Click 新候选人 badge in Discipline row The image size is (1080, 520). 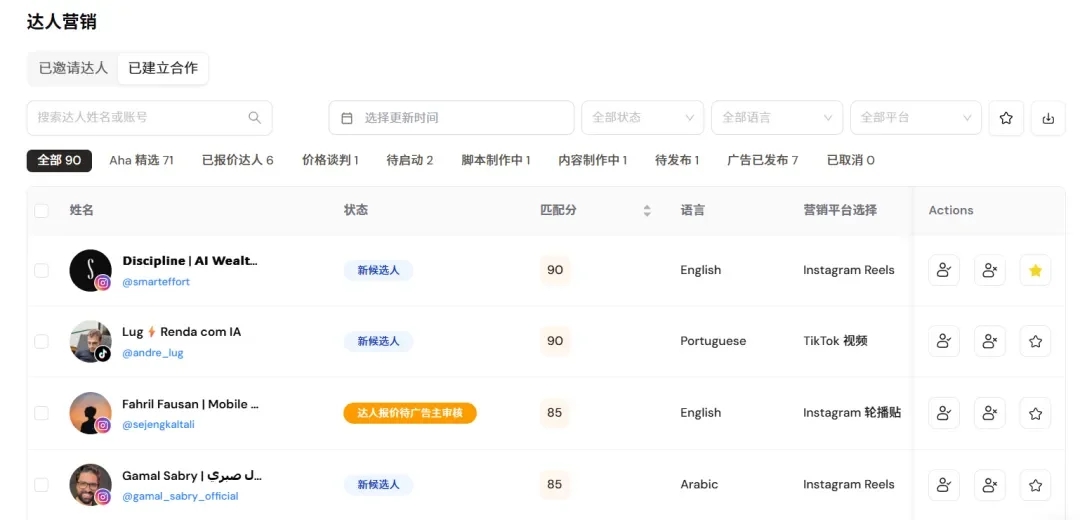click(378, 270)
